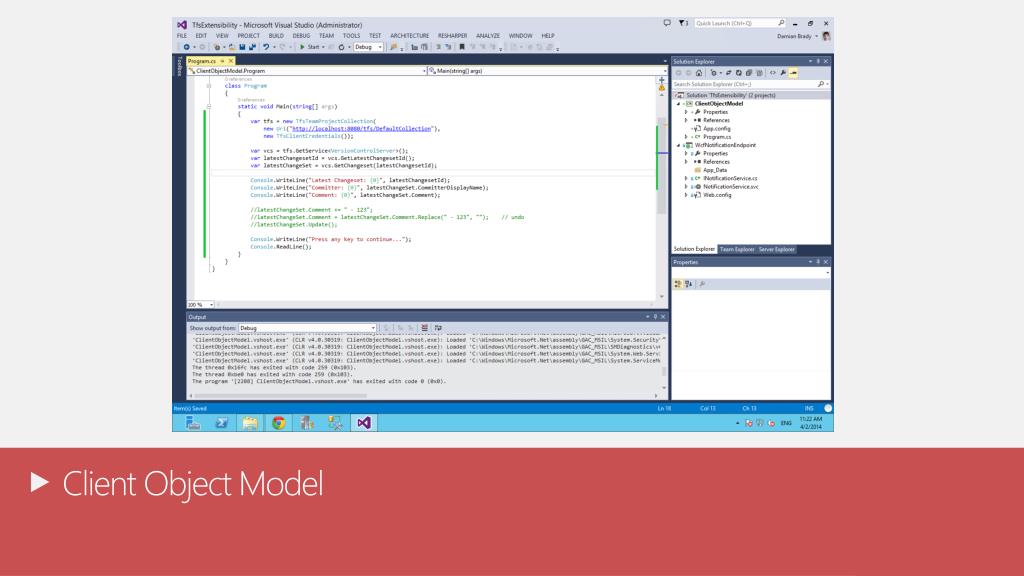Click the Open File toolbar icon
Screen dimensions: 1024x576
[231, 47]
